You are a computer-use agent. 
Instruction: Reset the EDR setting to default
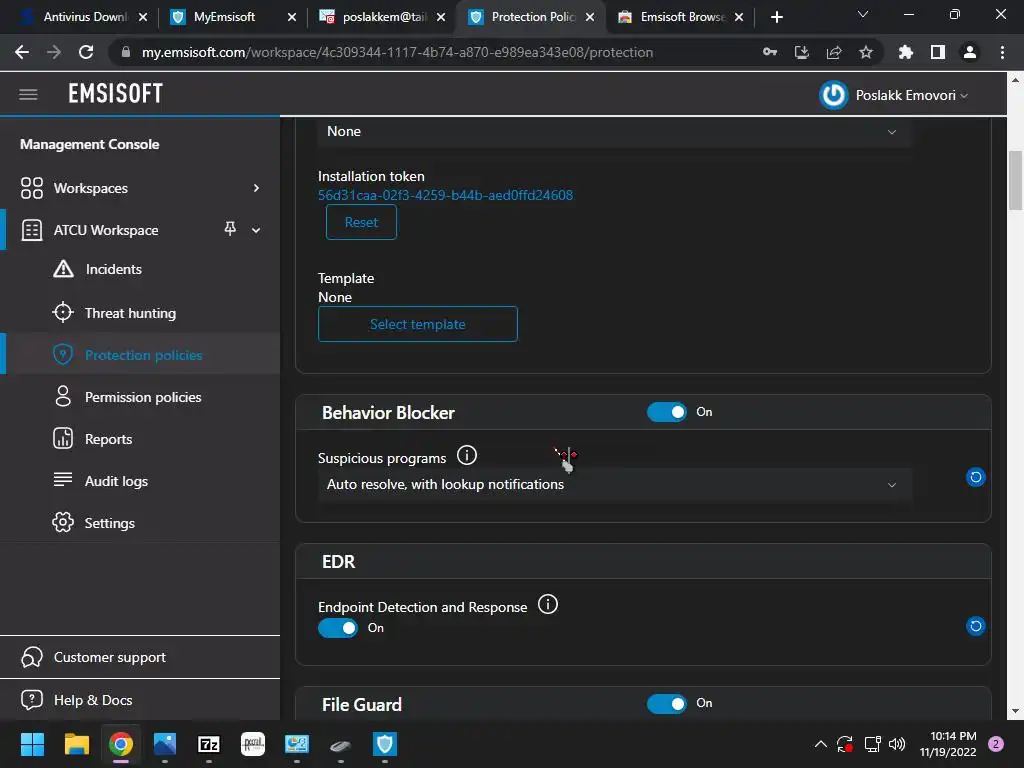coord(976,626)
